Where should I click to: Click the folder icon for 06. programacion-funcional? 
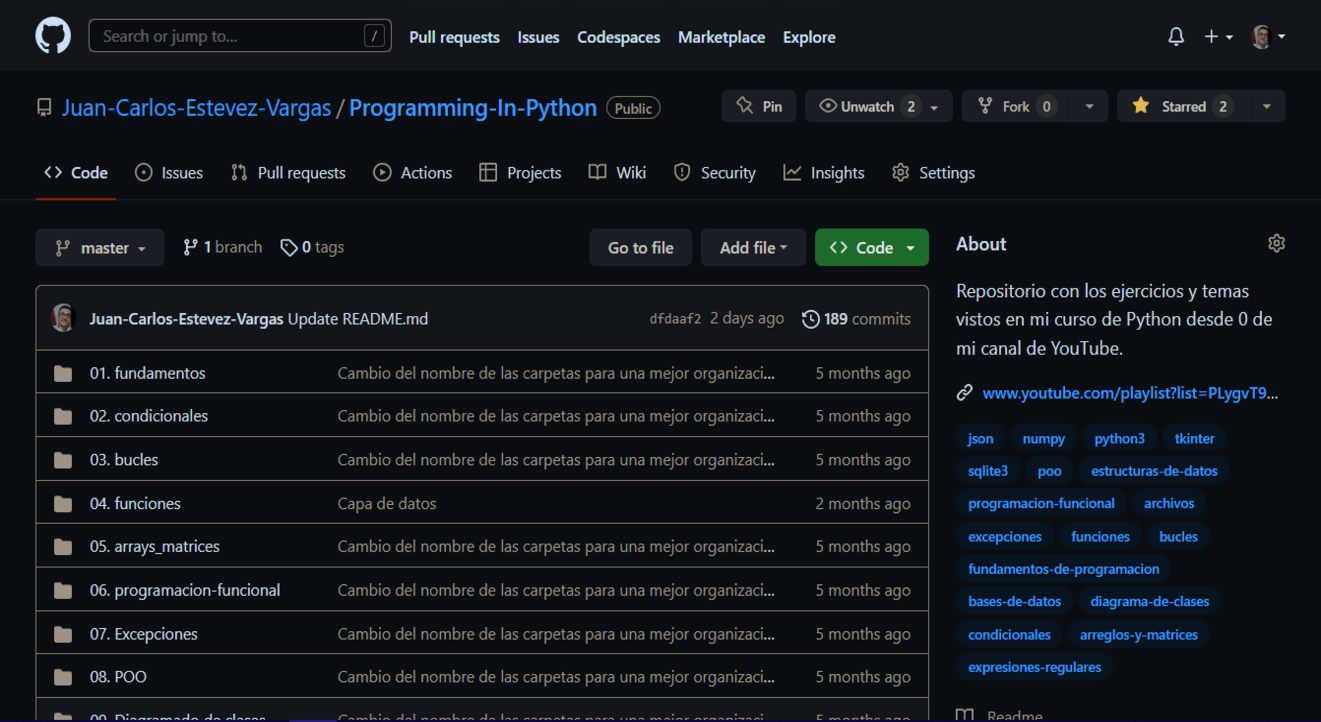(63, 591)
